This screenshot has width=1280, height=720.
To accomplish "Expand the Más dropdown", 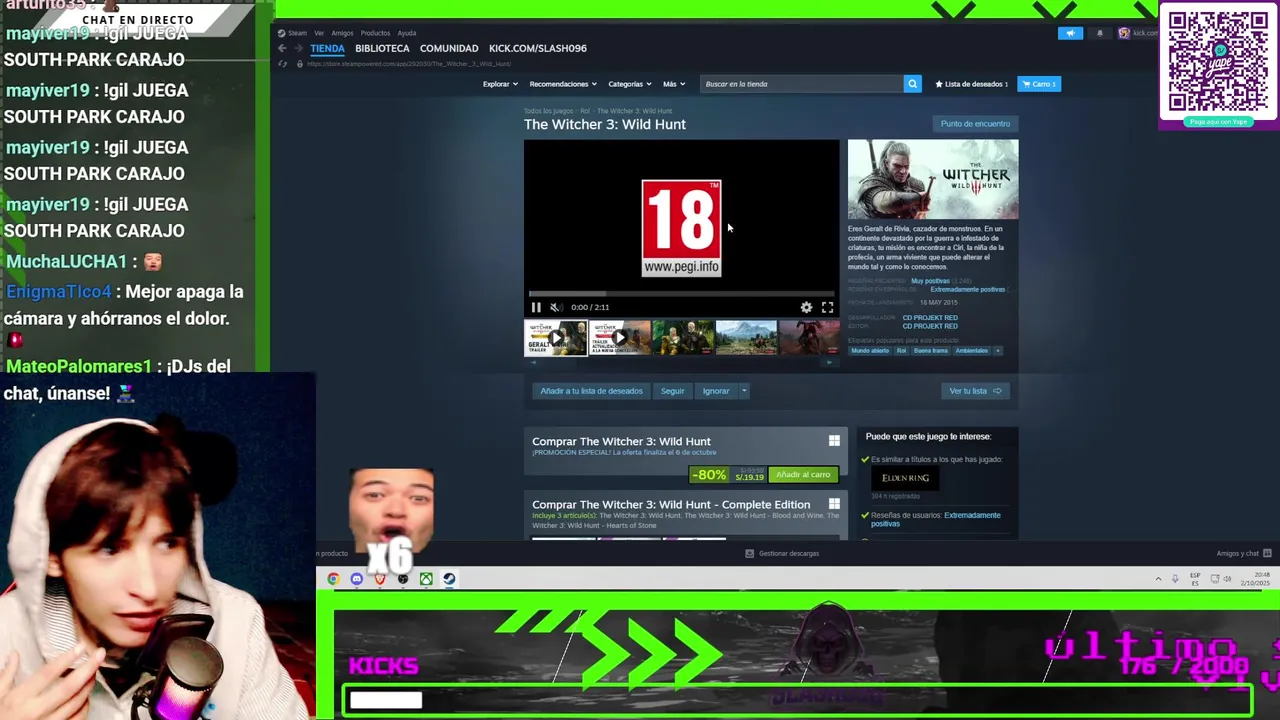I will [x=674, y=84].
